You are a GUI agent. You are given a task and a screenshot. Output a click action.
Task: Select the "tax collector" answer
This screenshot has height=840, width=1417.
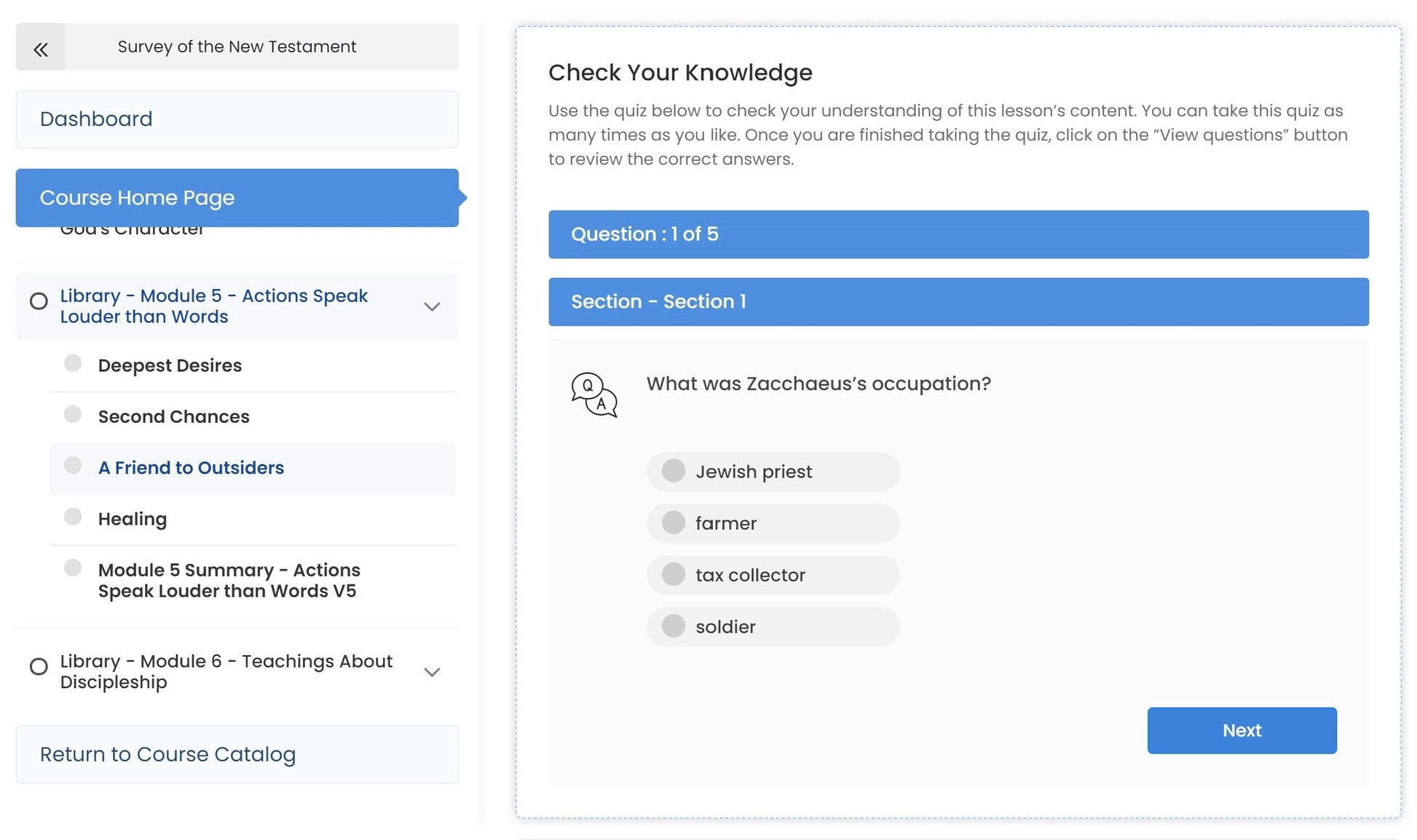674,574
